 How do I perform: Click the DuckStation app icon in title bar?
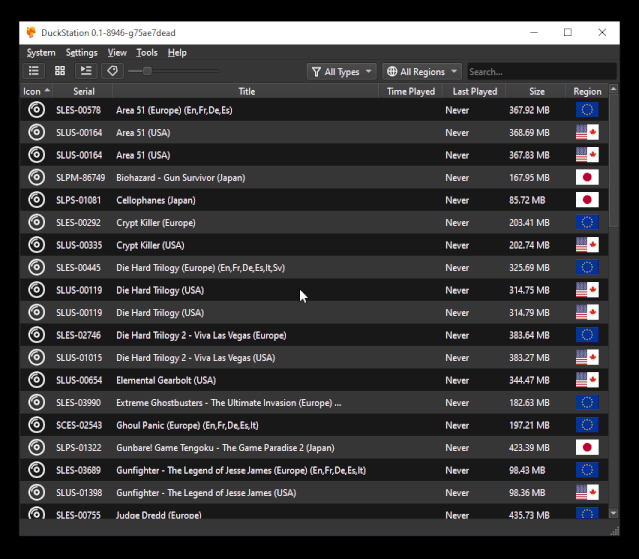click(x=31, y=33)
